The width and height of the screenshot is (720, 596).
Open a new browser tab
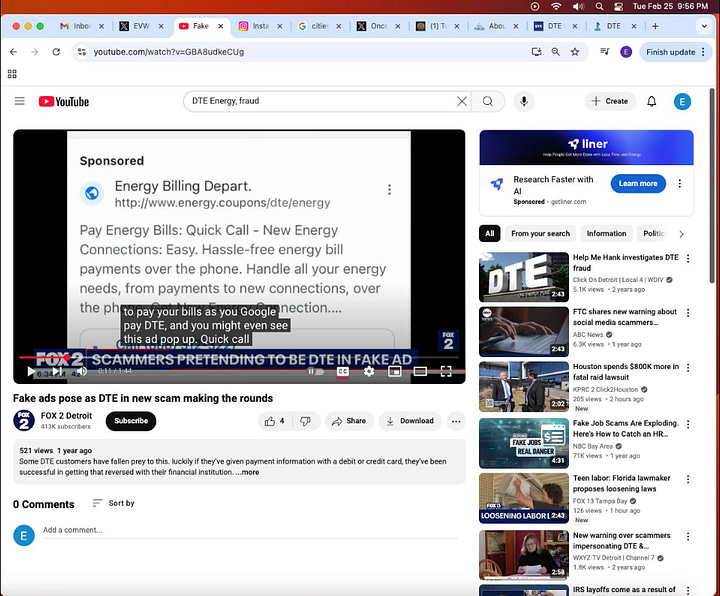pos(655,26)
